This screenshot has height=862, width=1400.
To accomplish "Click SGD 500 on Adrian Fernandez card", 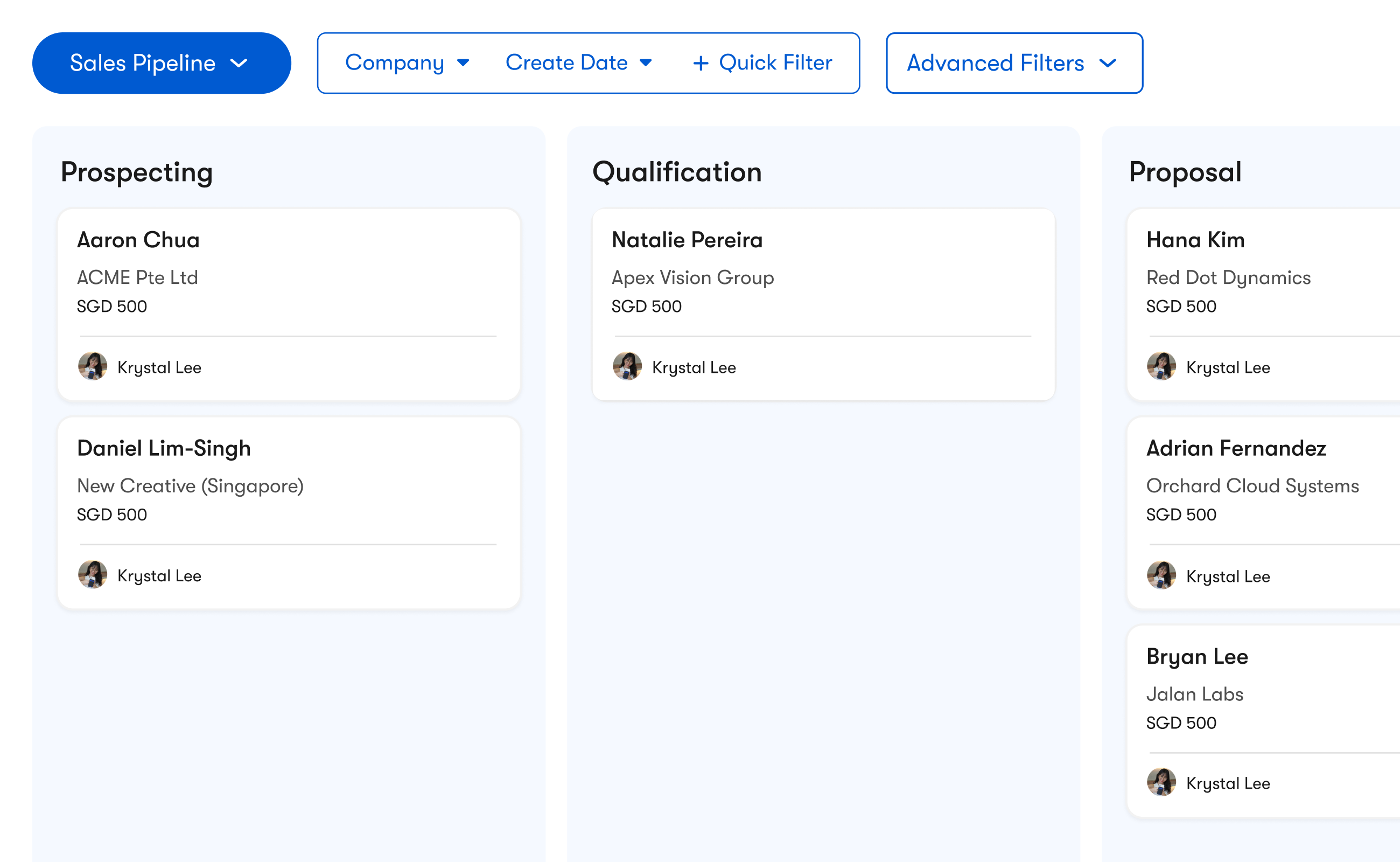I will [x=1181, y=515].
